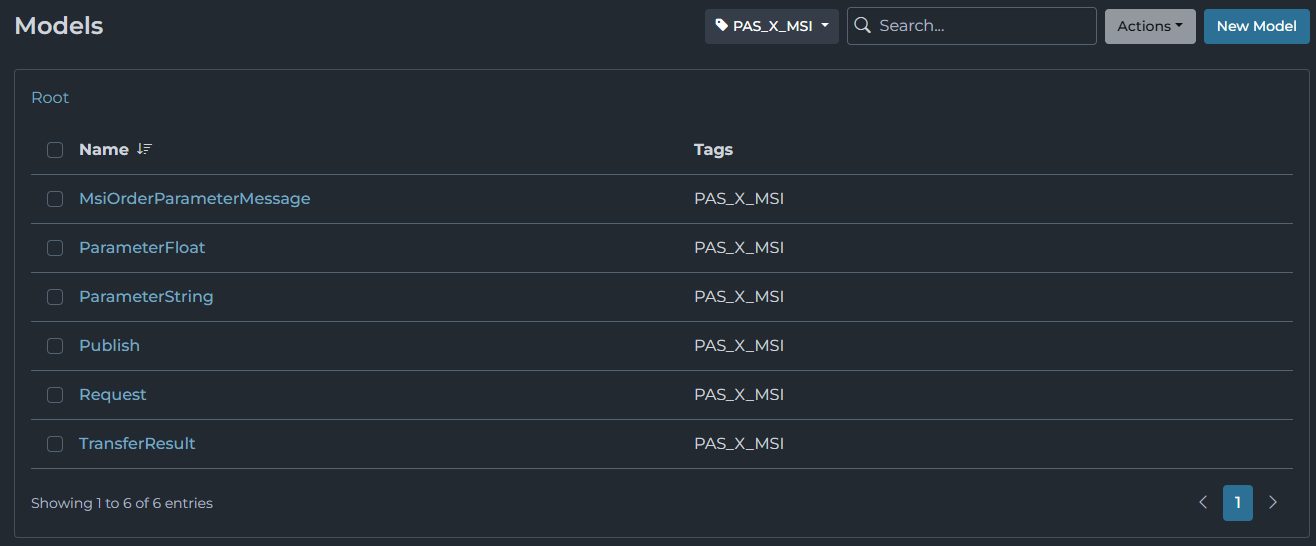Select the ParameterFloat row checkbox
The width and height of the screenshot is (1316, 546).
[55, 248]
